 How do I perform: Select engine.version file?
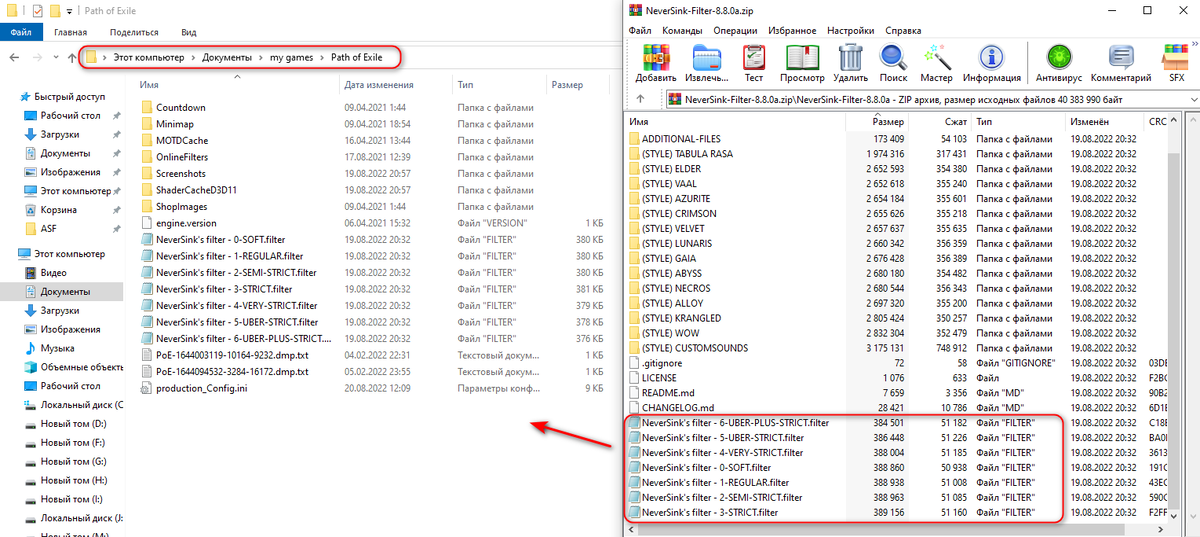click(x=186, y=223)
